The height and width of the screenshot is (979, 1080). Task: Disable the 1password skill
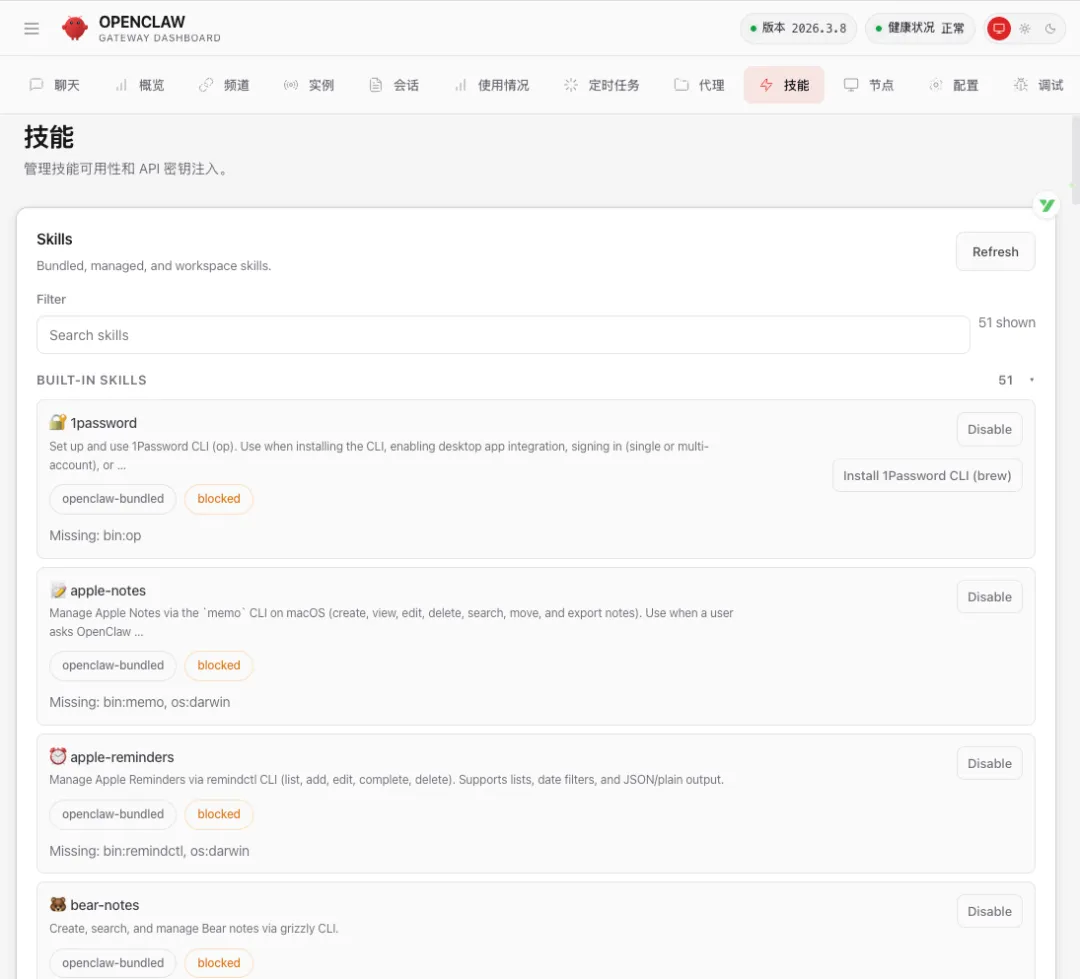tap(989, 429)
